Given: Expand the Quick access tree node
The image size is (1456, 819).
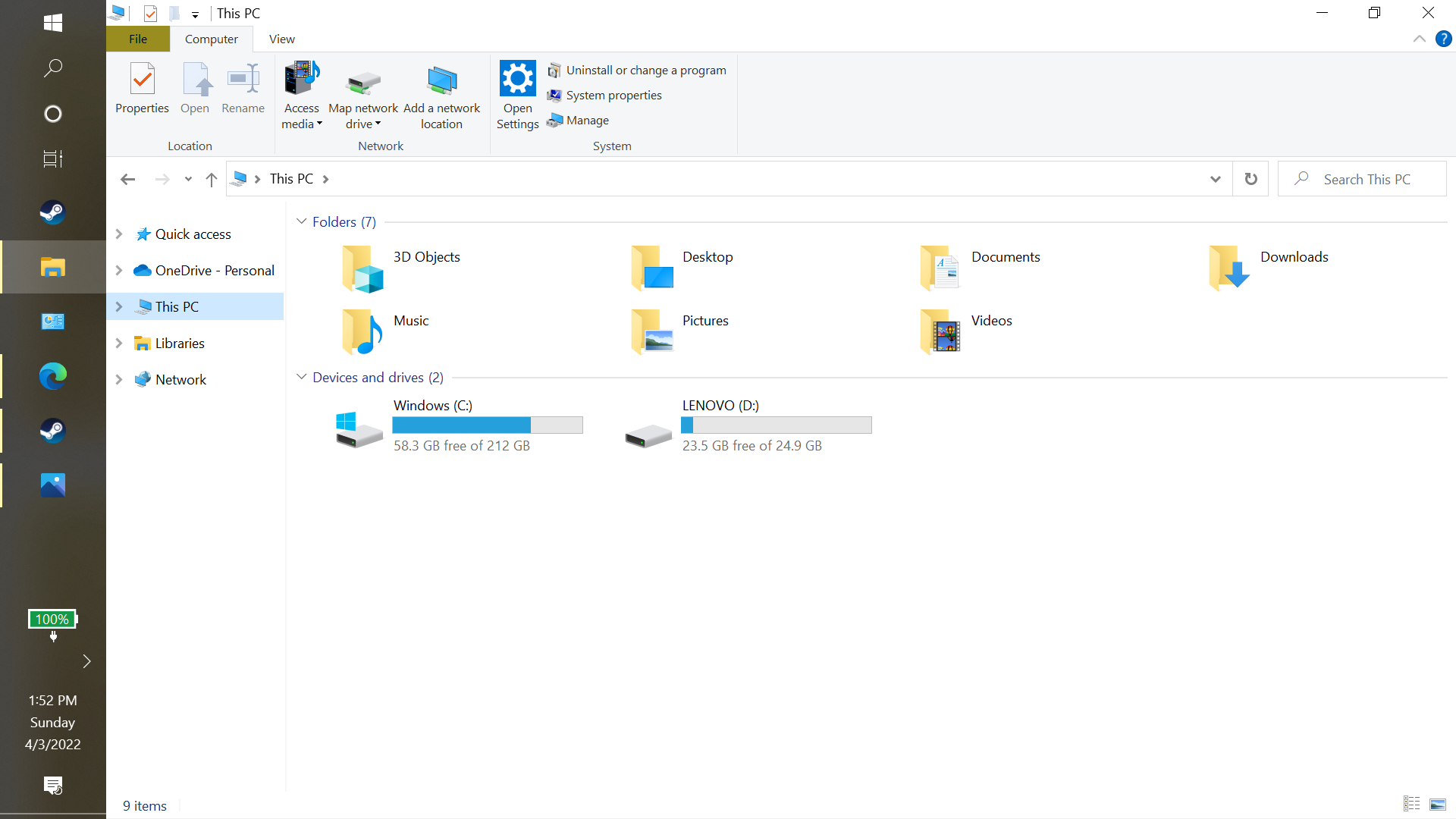Looking at the screenshot, I should [x=119, y=234].
